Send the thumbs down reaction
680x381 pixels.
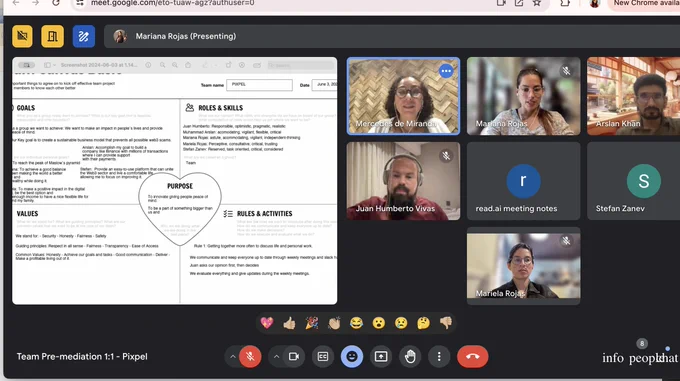click(x=446, y=323)
